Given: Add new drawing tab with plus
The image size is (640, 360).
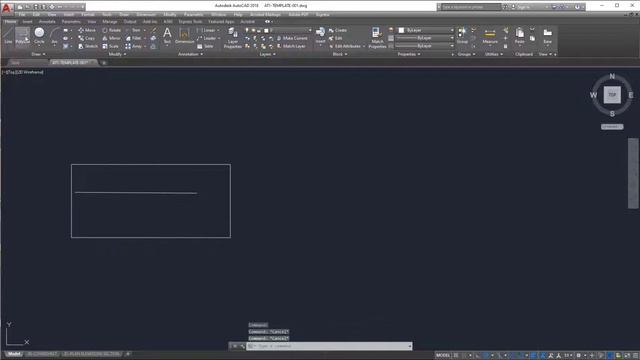Looking at the screenshot, I should (x=104, y=63).
